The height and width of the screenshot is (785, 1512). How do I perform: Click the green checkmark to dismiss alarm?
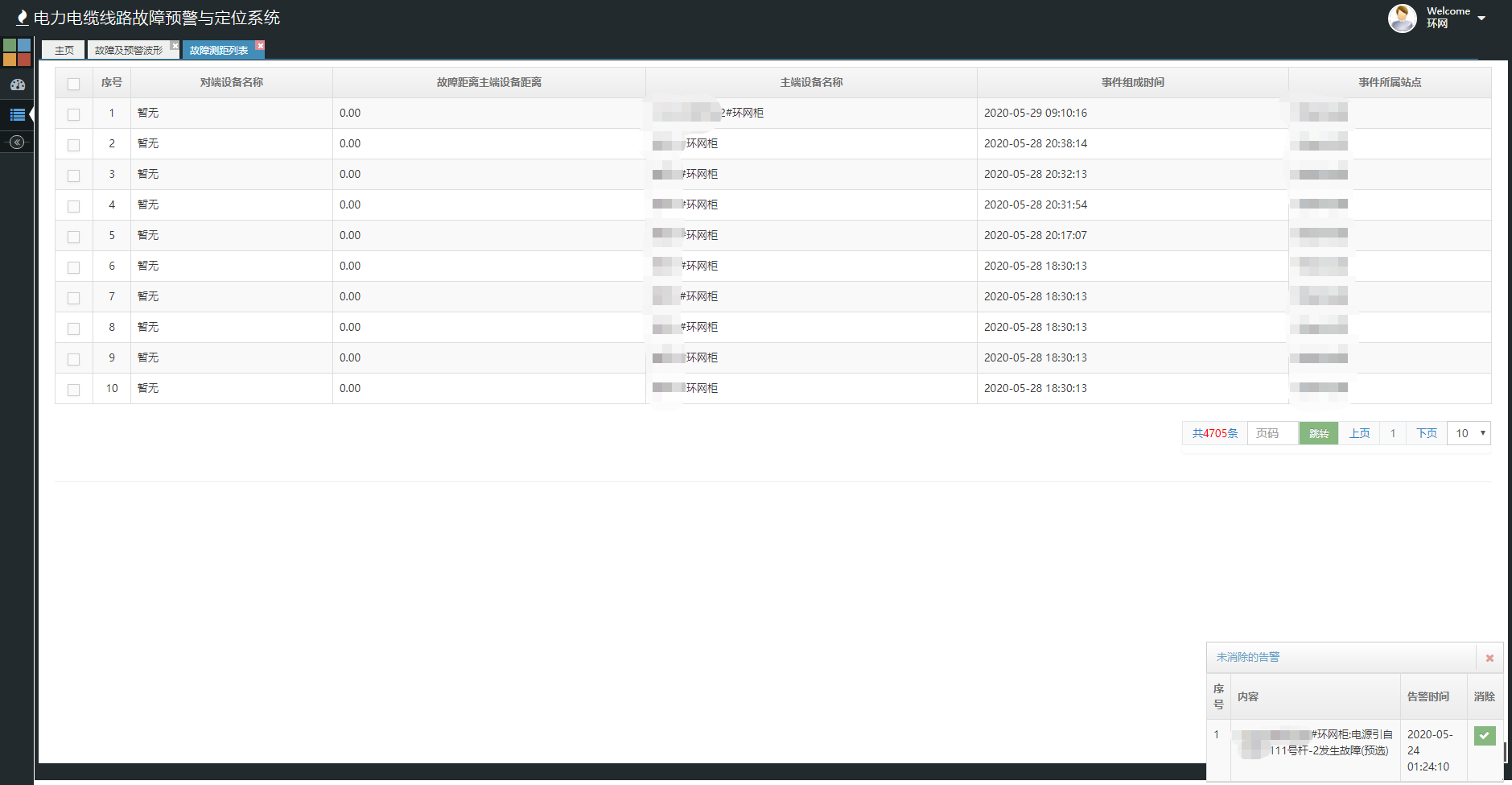pos(1485,735)
